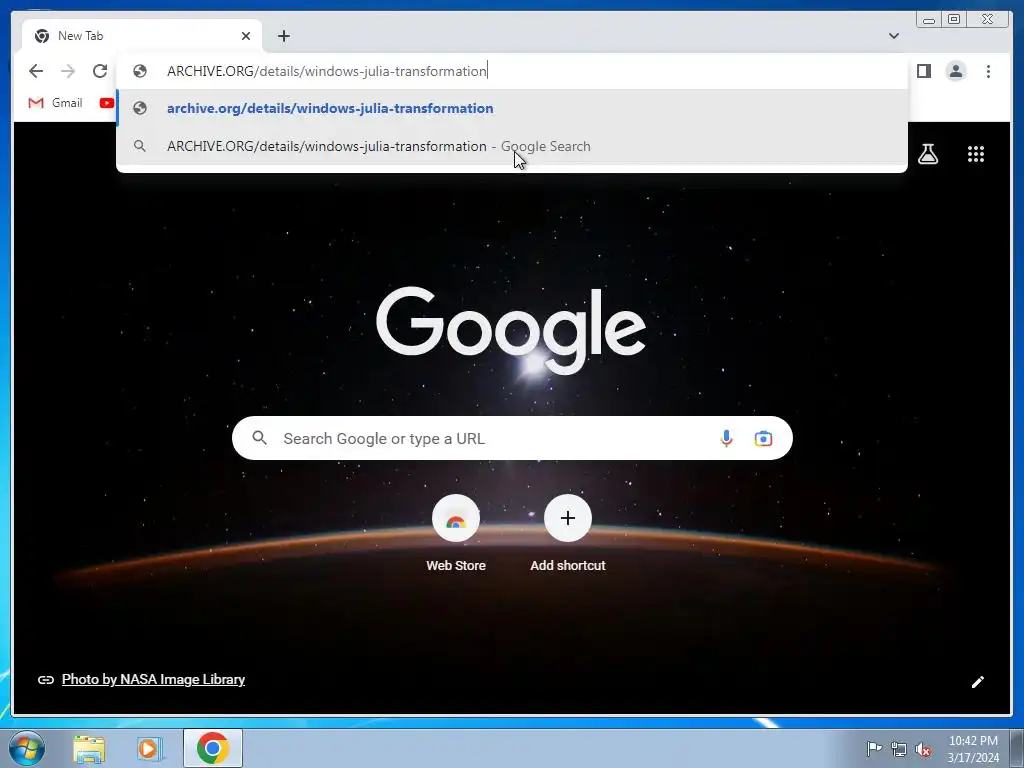Minimize the Chrome window

929,20
